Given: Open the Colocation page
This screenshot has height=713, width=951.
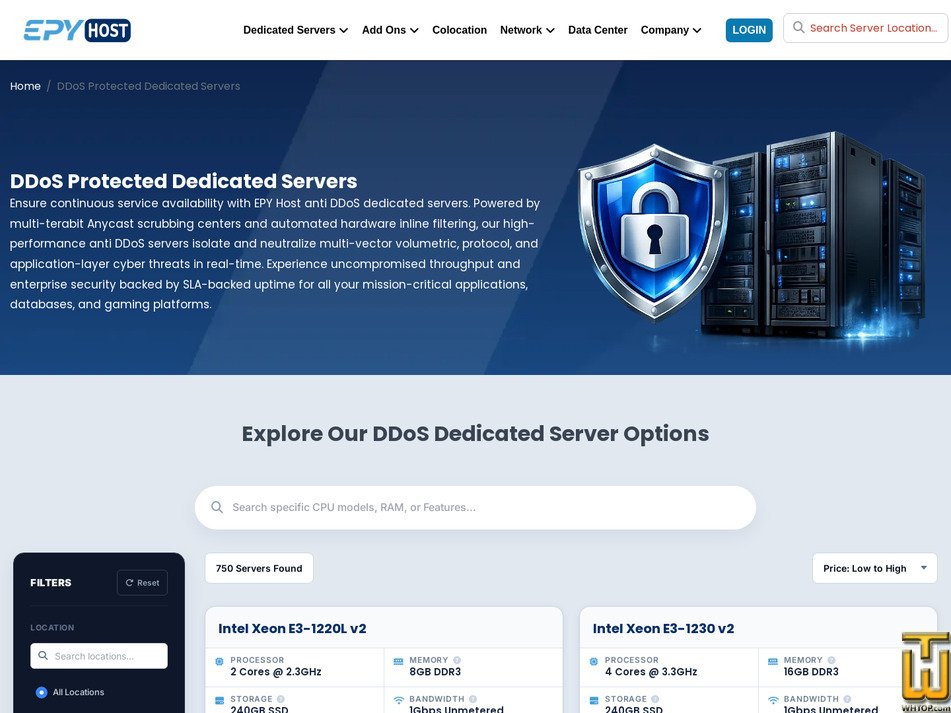Looking at the screenshot, I should pyautogui.click(x=459, y=30).
